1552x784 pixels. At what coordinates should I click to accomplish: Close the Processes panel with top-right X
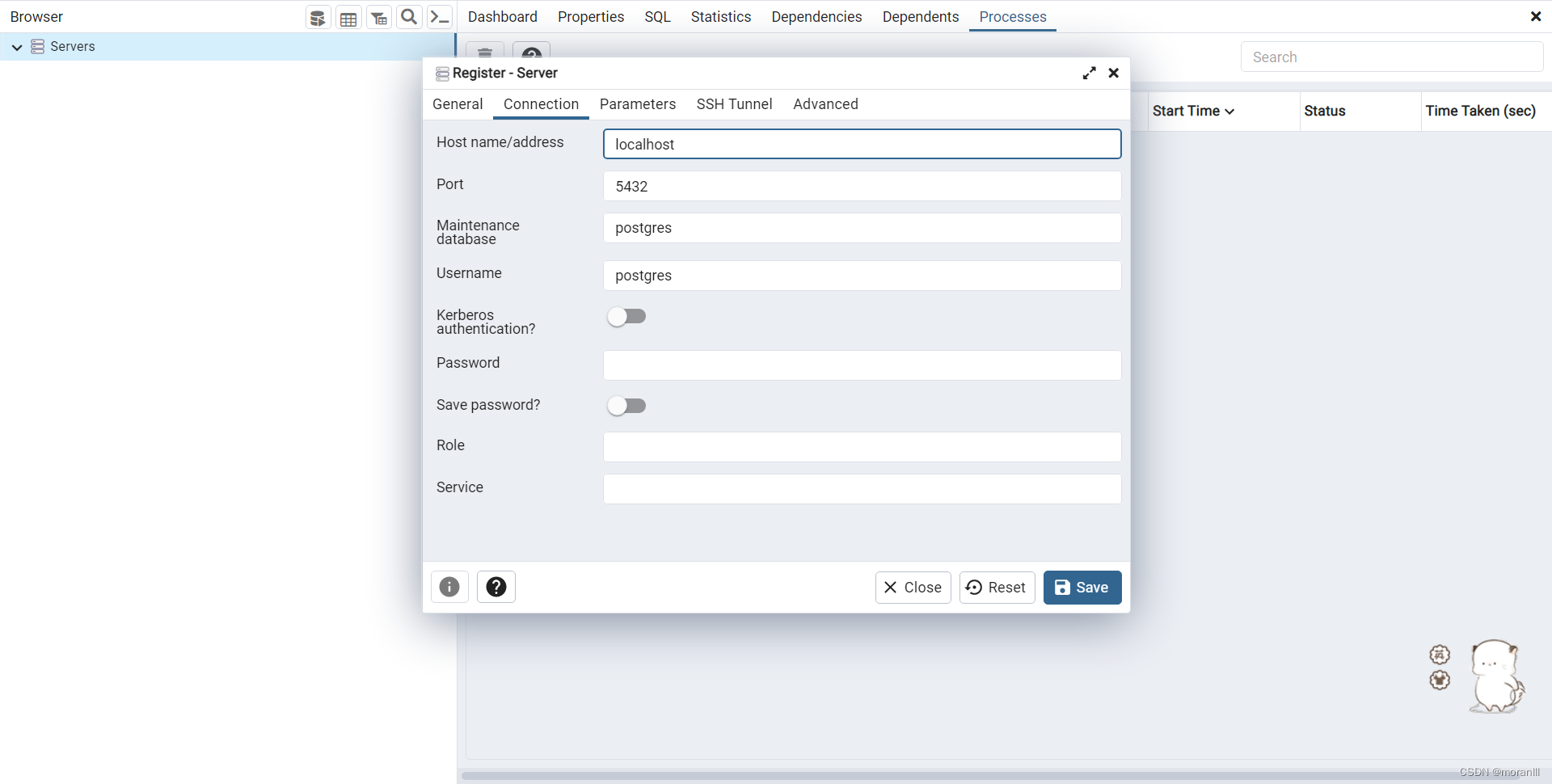pyautogui.click(x=1536, y=16)
